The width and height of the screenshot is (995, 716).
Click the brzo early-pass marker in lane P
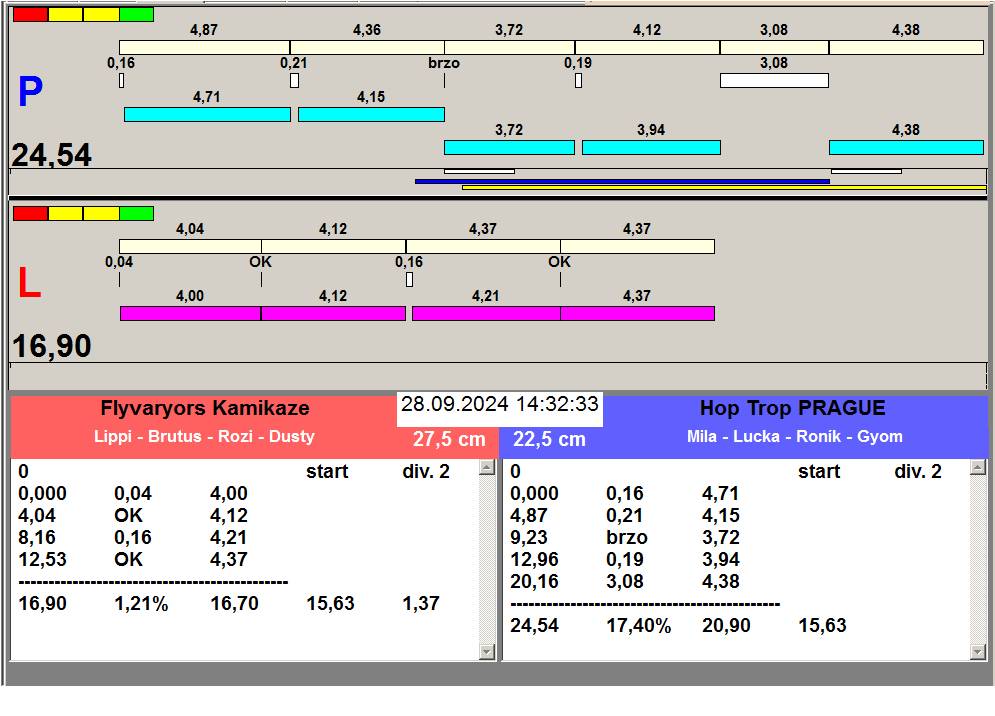(444, 80)
